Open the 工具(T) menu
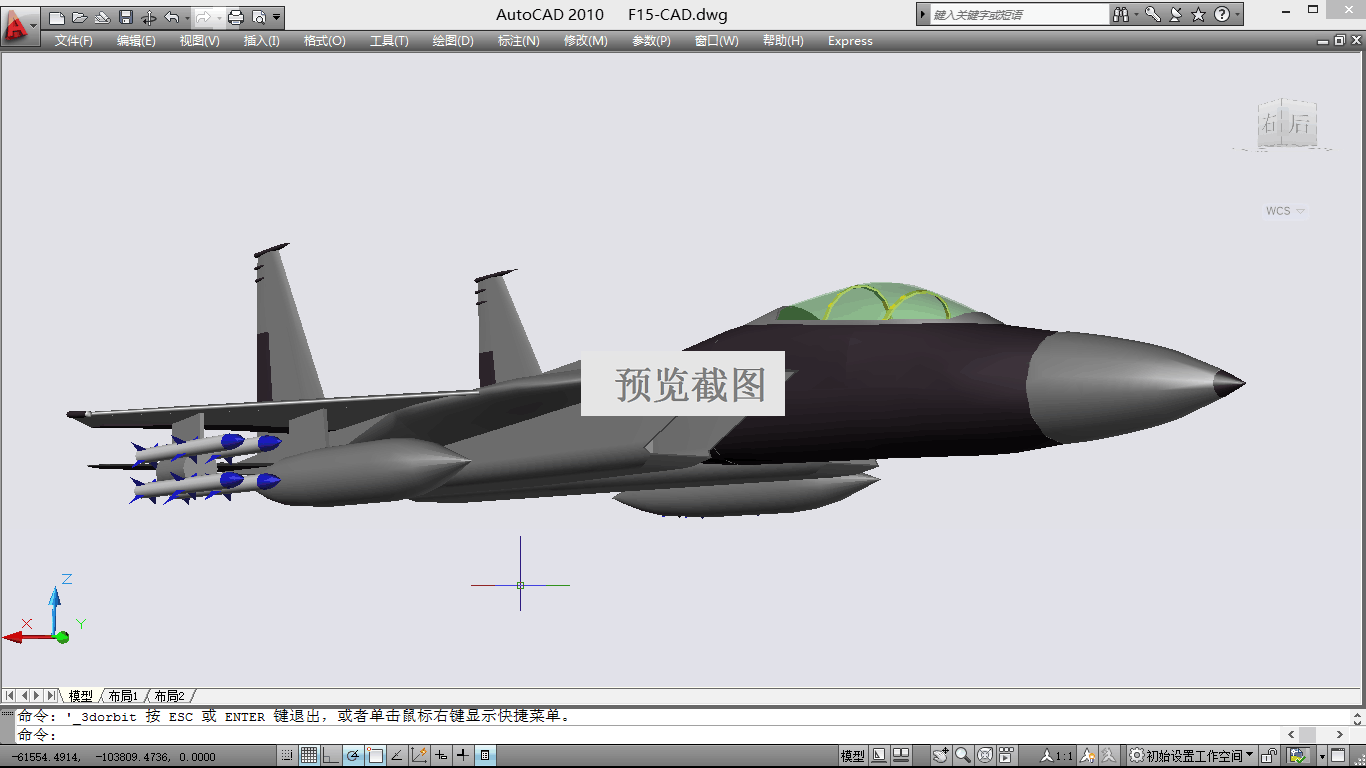The image size is (1366, 768). pyautogui.click(x=389, y=41)
